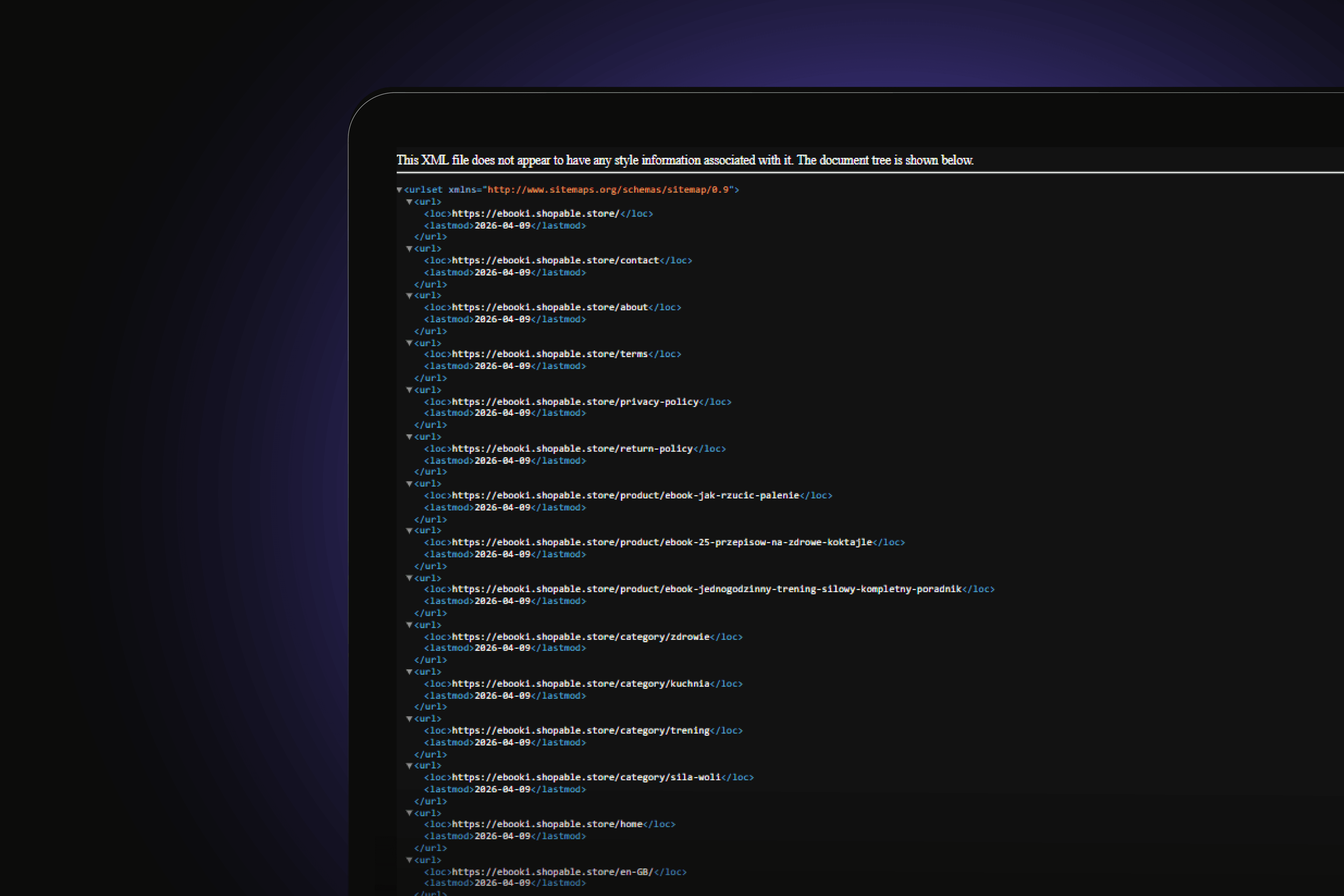Viewport: 1344px width, 896px height.
Task: Collapse the url node containing /return-policy
Action: point(409,436)
